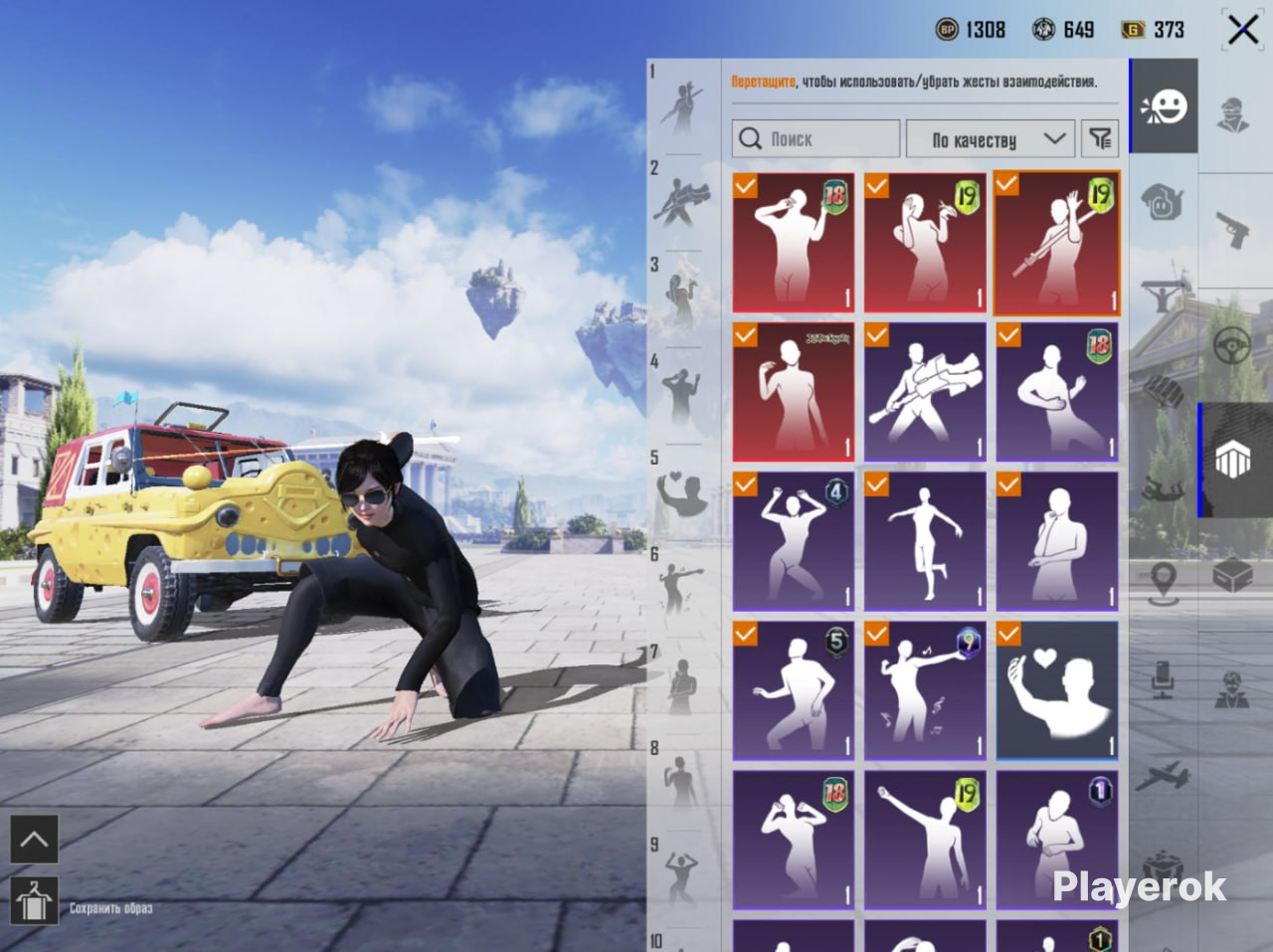The width and height of the screenshot is (1273, 952).
Task: Open the pig companion category
Action: (1162, 202)
